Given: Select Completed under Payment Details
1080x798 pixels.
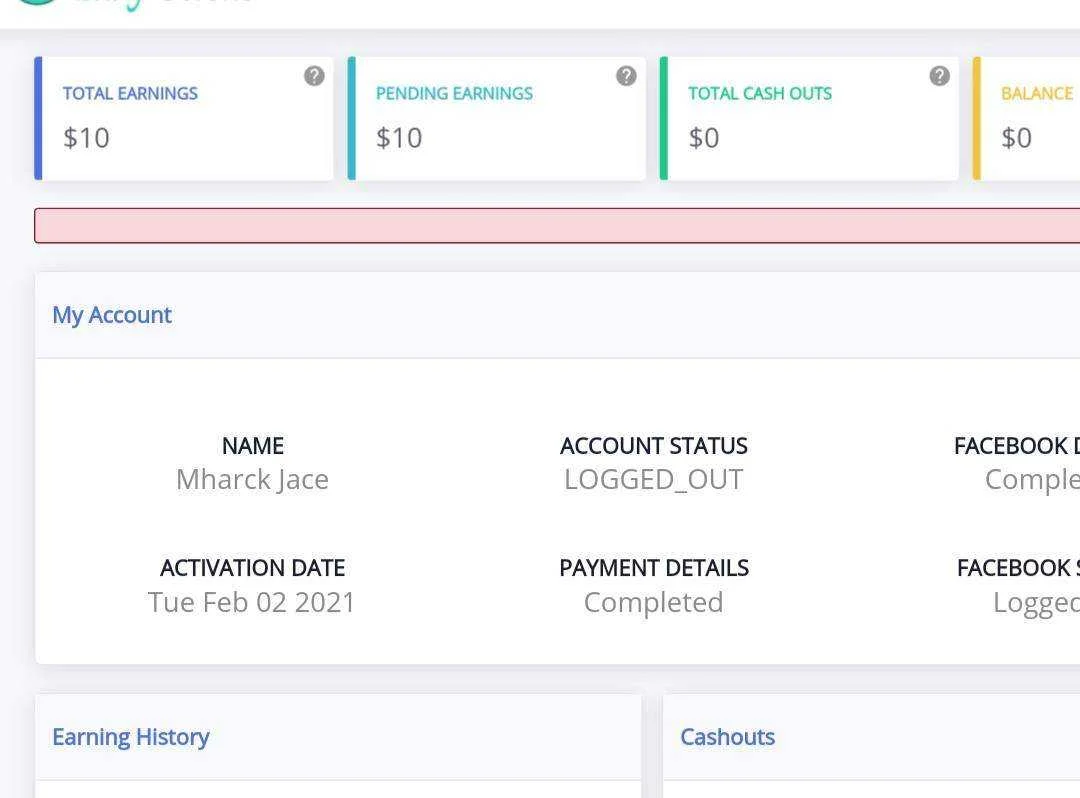Looking at the screenshot, I should tap(654, 602).
